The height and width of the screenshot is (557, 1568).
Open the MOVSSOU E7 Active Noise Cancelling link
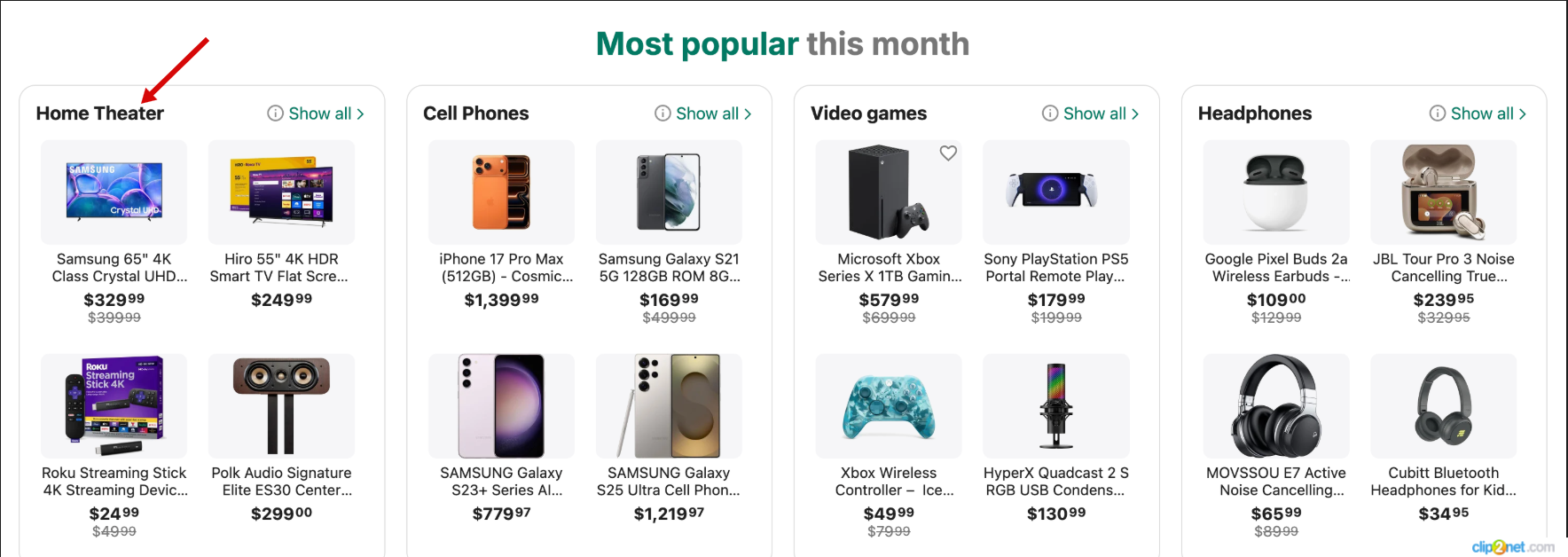(x=1275, y=482)
